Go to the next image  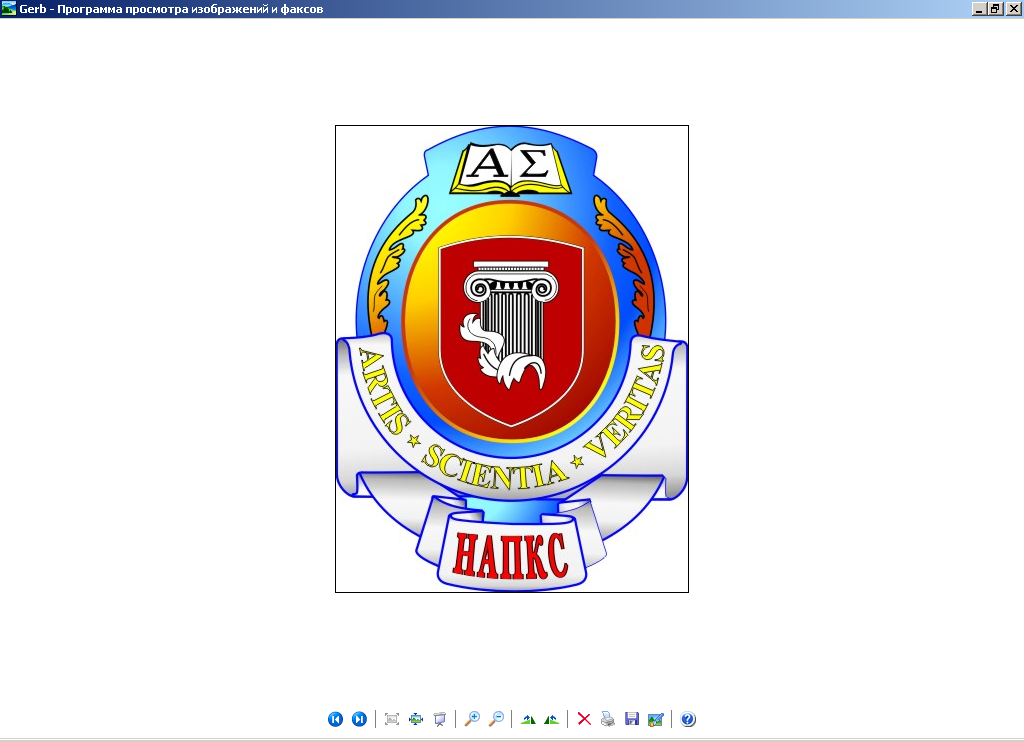[359, 719]
